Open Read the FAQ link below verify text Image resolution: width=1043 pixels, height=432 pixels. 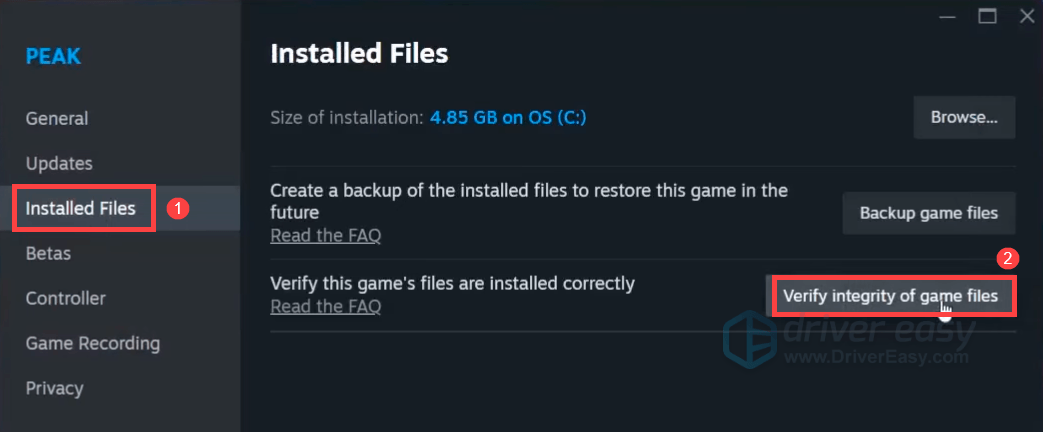pos(325,306)
